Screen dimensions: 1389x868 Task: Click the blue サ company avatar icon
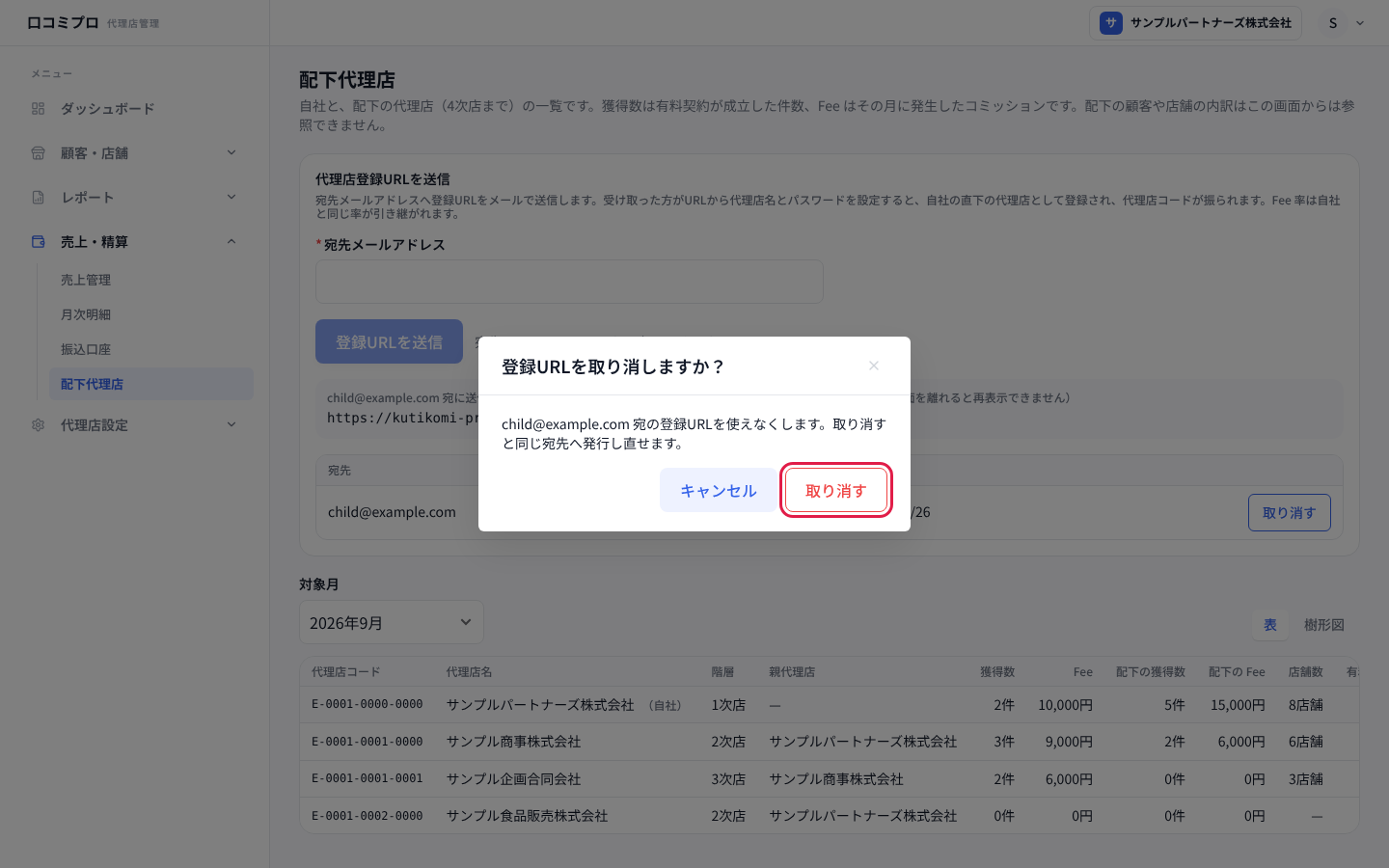[x=1111, y=23]
